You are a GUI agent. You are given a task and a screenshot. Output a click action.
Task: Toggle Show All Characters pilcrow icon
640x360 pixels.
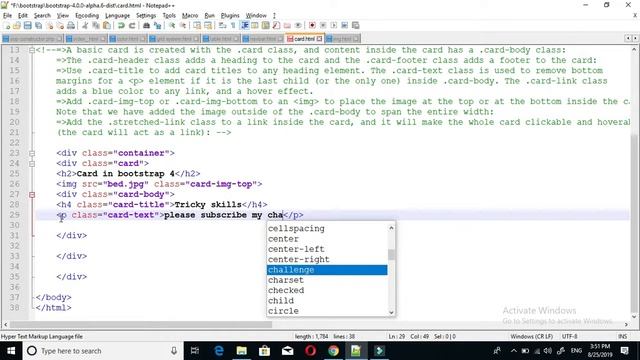tap(233, 26)
